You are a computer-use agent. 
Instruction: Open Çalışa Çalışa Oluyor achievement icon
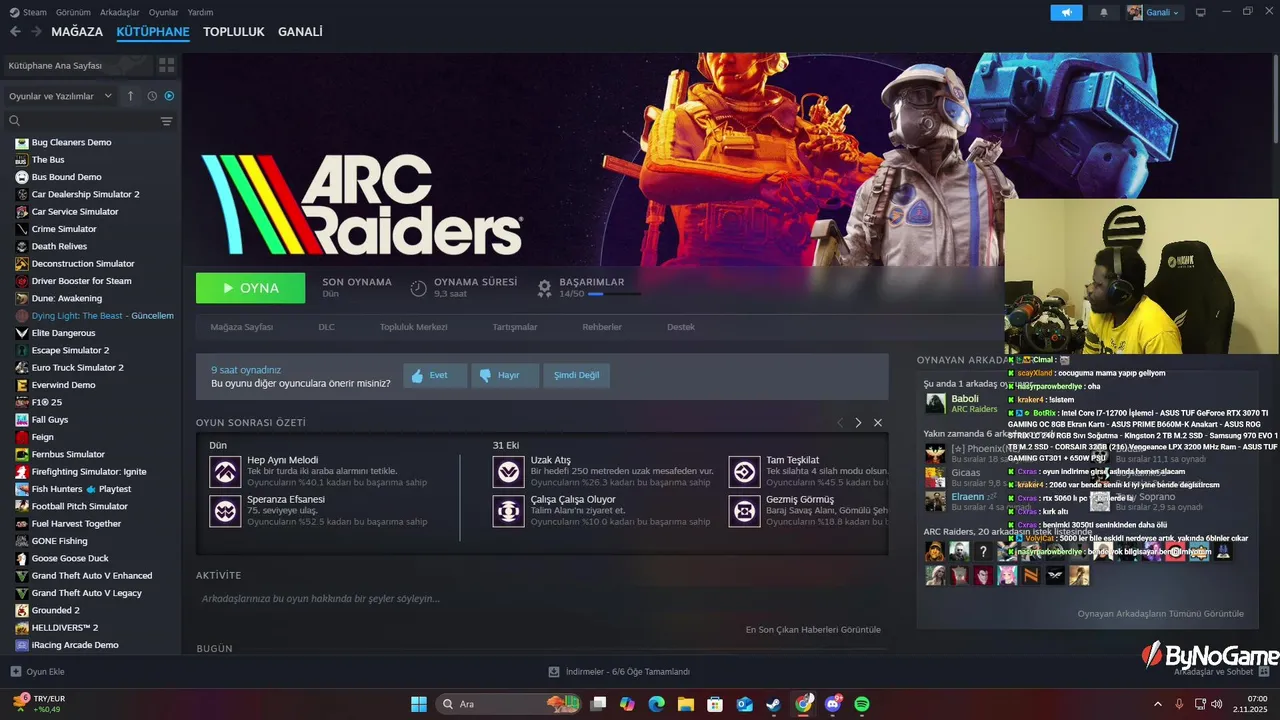(x=508, y=510)
